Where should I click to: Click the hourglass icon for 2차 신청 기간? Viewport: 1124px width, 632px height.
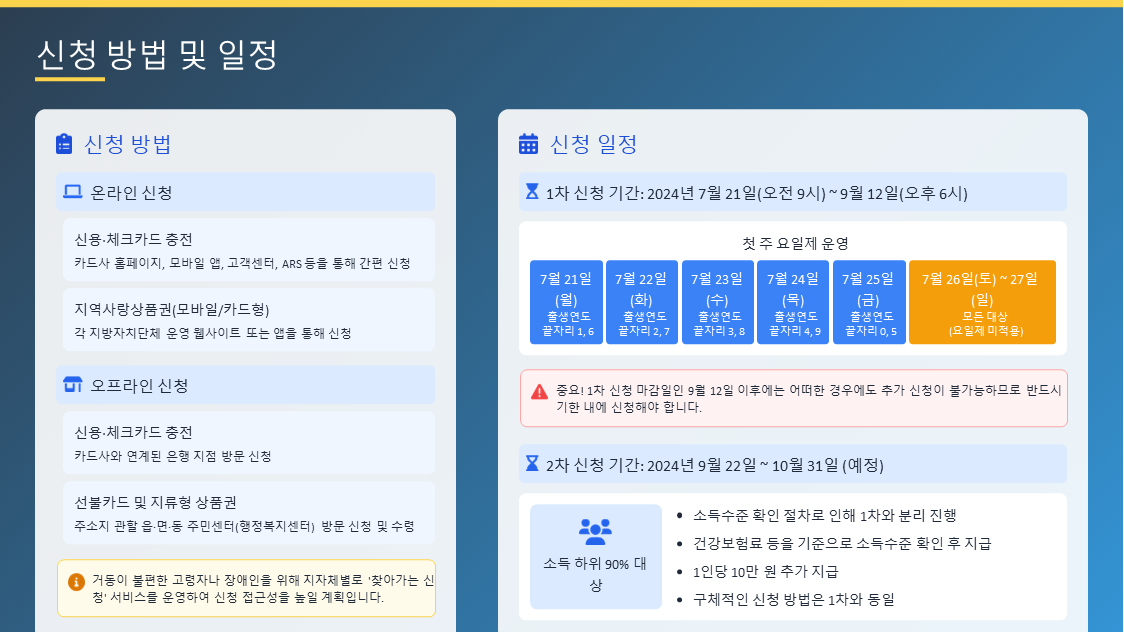point(532,464)
